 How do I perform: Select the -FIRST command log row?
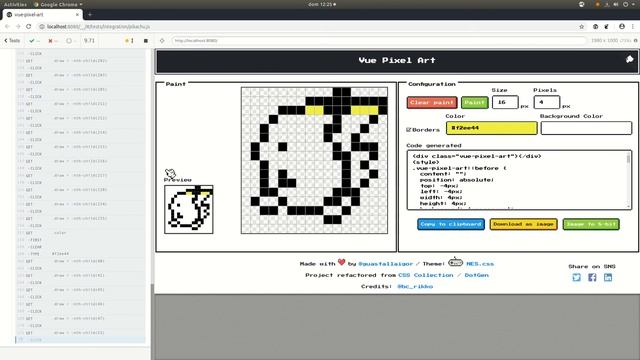pos(80,240)
